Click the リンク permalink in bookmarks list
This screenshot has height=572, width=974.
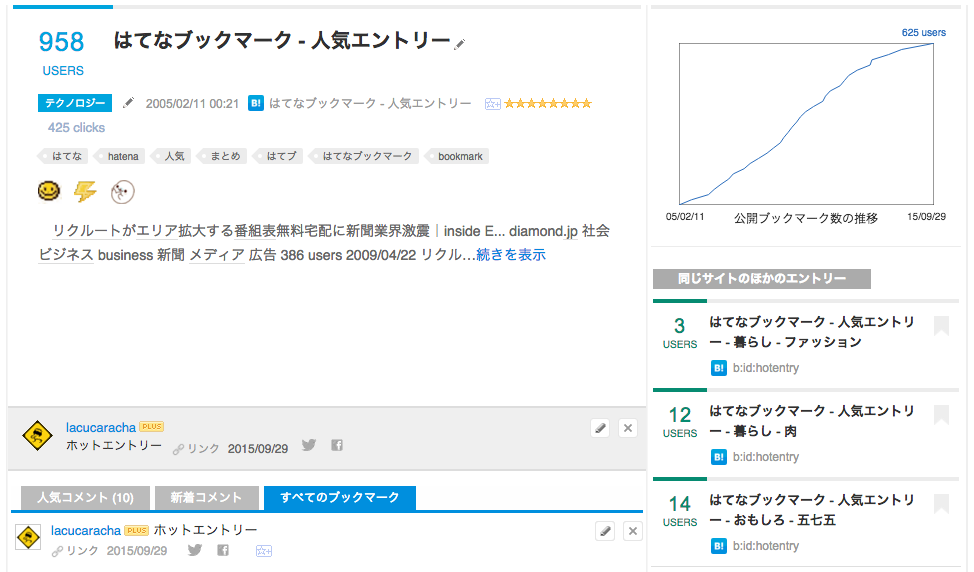click(82, 551)
